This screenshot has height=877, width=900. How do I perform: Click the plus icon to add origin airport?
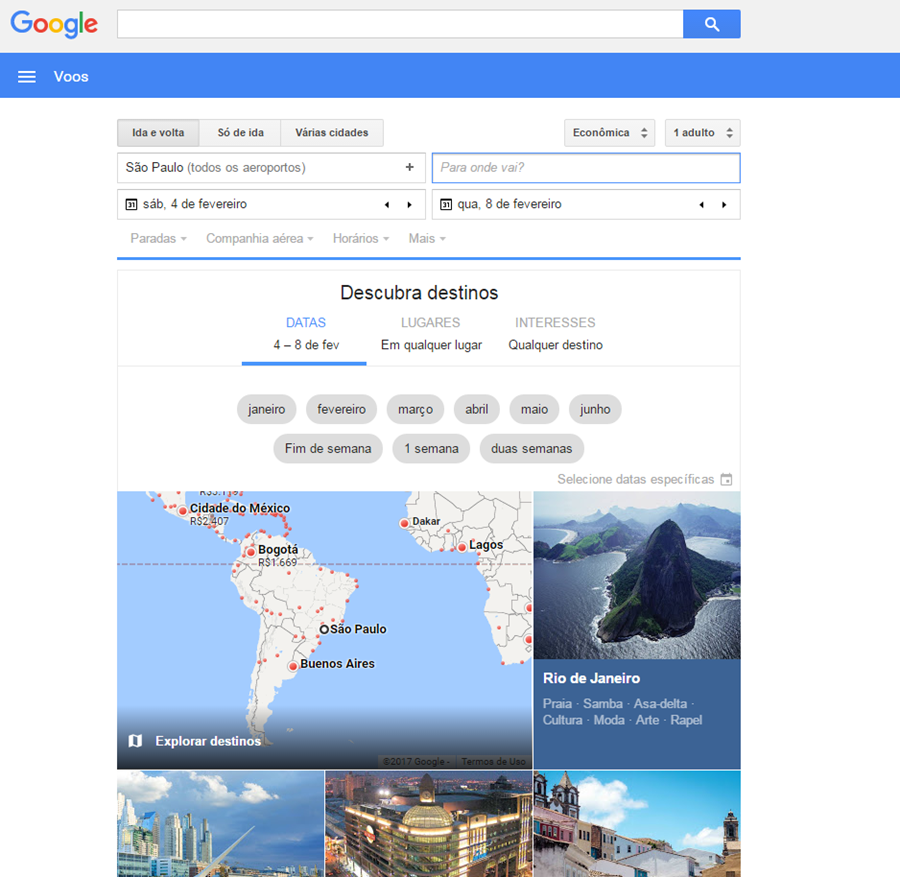pyautogui.click(x=409, y=168)
